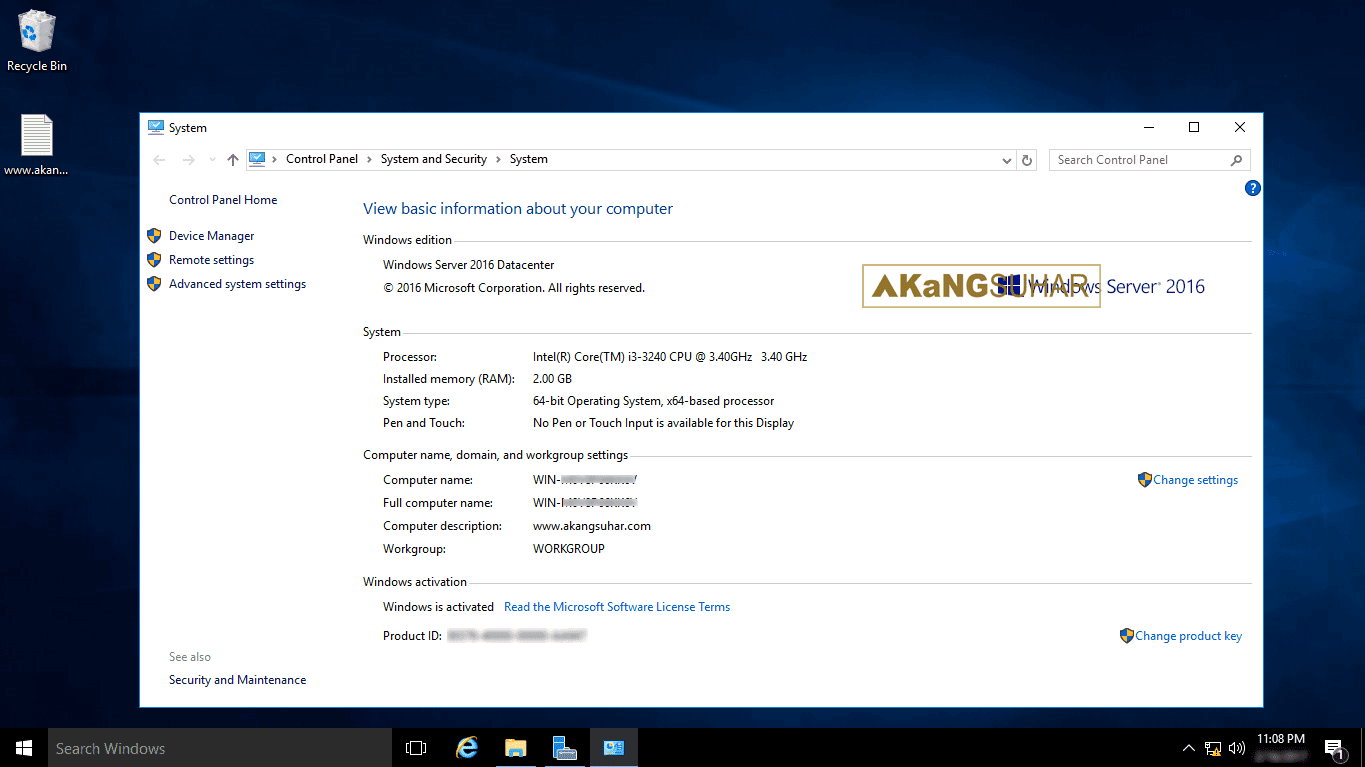Open Security and Maintenance under See also
Image resolution: width=1365 pixels, height=767 pixels.
(x=237, y=679)
